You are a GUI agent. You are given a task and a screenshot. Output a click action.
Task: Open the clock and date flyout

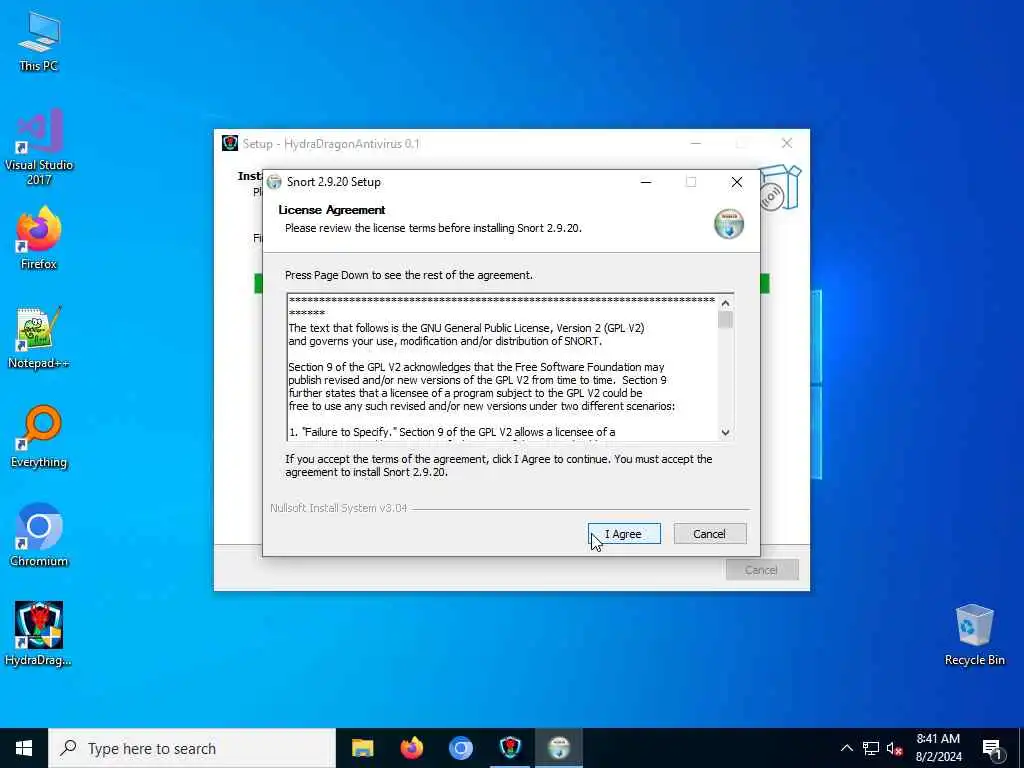coord(938,748)
